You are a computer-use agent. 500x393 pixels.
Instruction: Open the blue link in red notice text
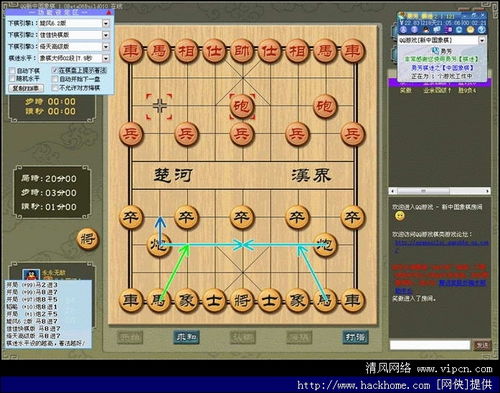coord(462,283)
